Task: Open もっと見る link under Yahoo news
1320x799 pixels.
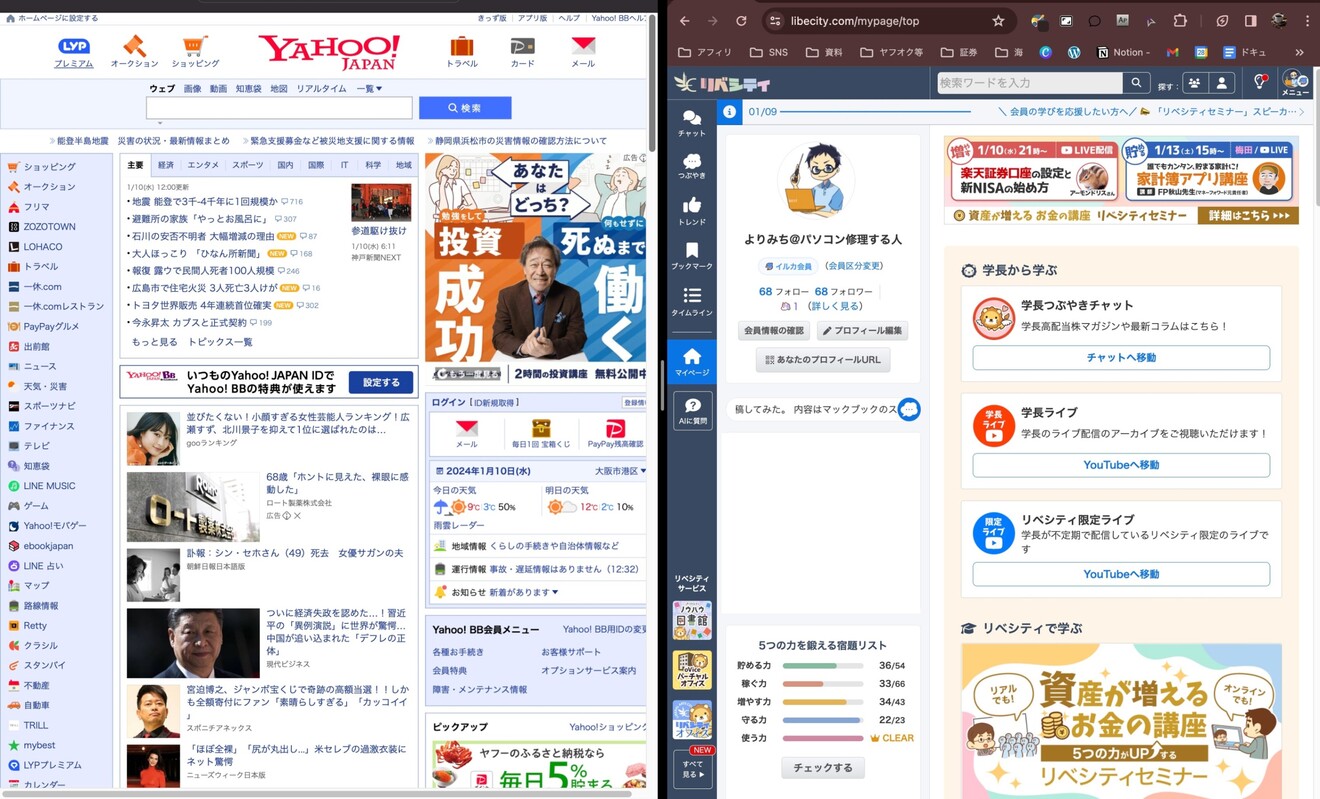Action: [x=155, y=342]
